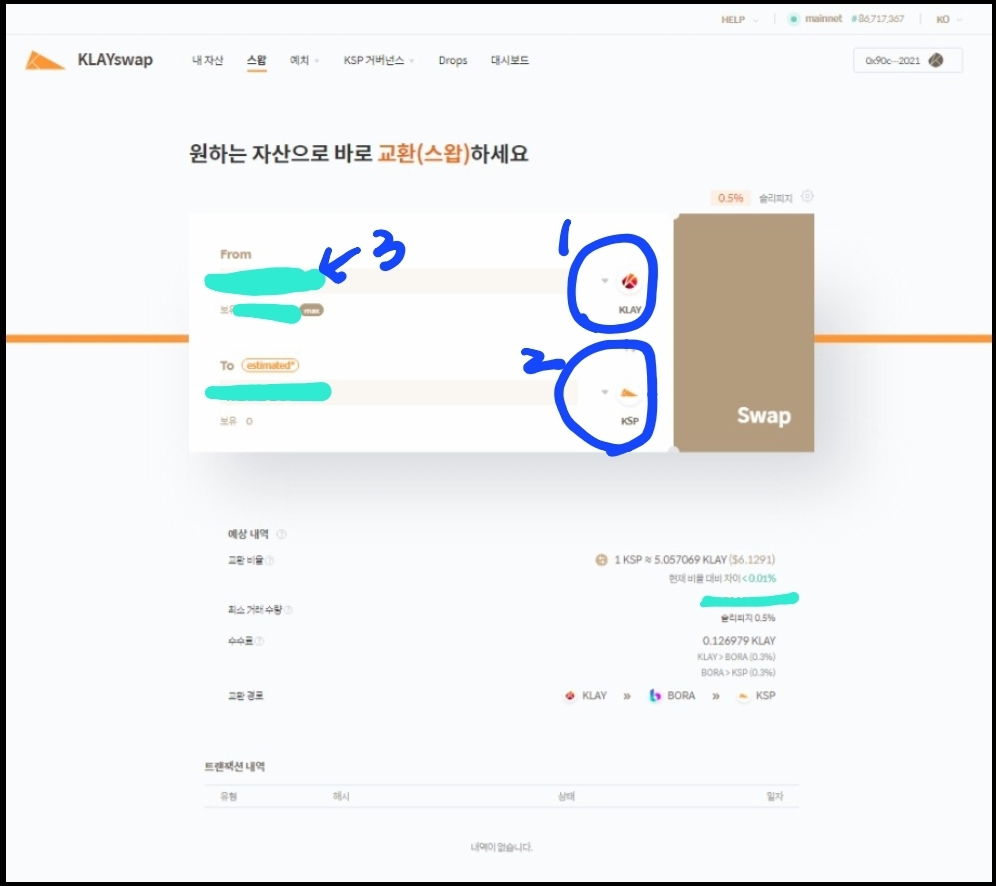The height and width of the screenshot is (886, 996).
Task: Open slippage settings gear icon
Action: (807, 196)
